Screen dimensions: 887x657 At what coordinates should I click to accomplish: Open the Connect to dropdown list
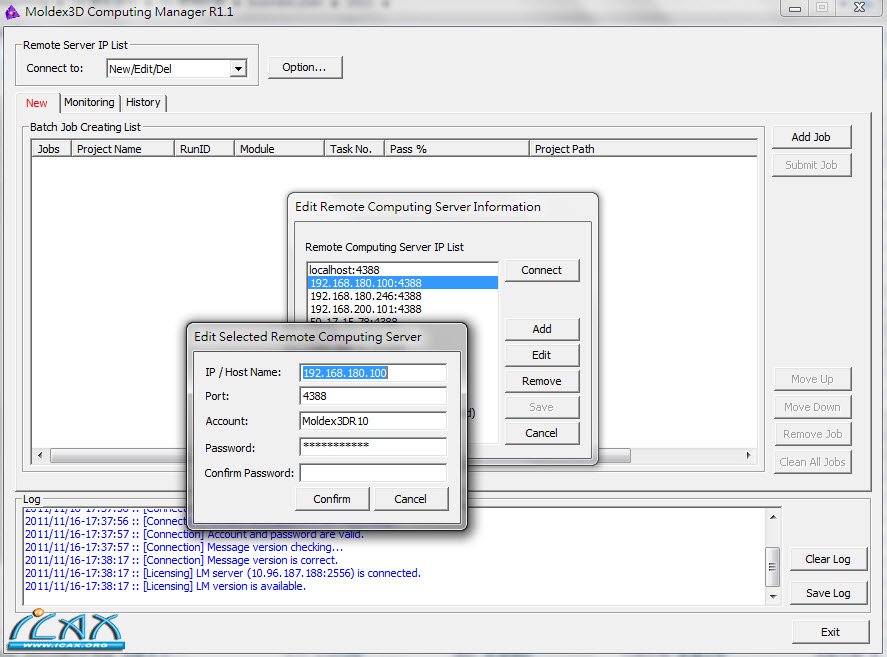pyautogui.click(x=238, y=69)
